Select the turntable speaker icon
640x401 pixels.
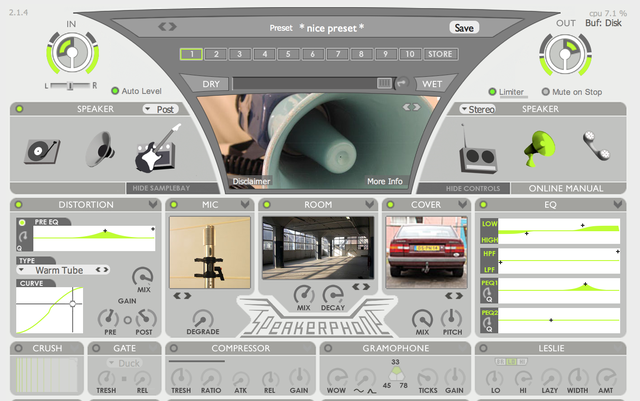click(42, 151)
